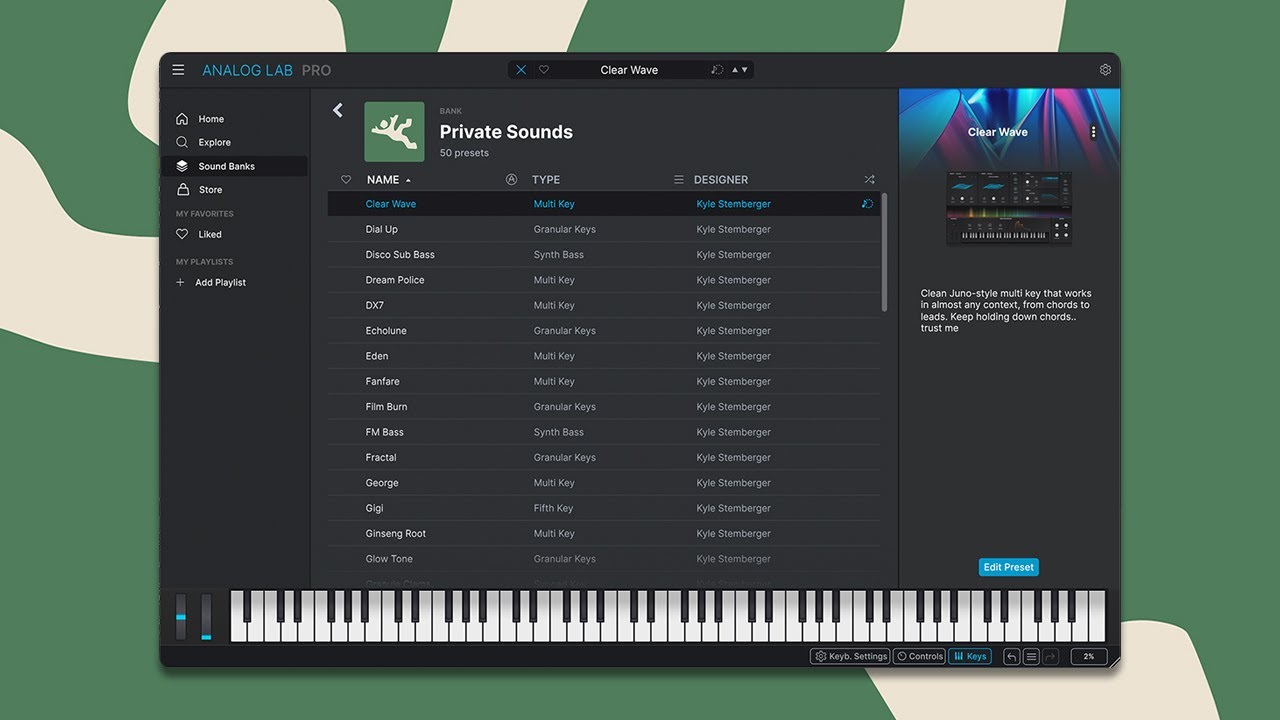Toggle the Controls panel
Screen dimensions: 1280x720
pyautogui.click(x=919, y=656)
